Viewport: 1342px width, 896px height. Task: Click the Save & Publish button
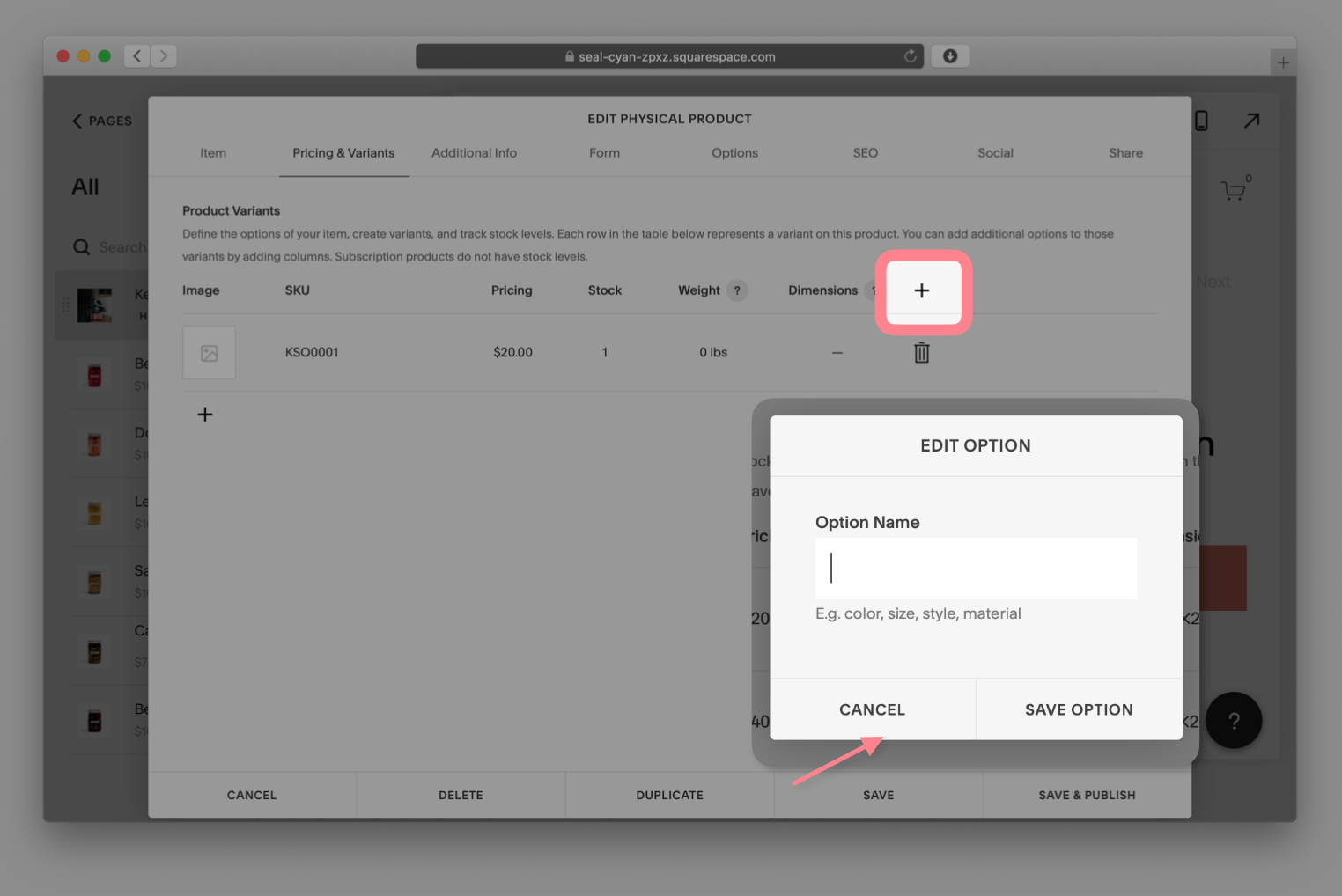pos(1087,795)
